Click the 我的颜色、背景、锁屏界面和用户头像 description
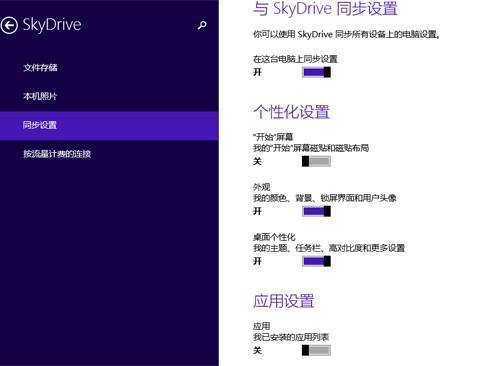Screen dimensions: 500x366 coord(325,198)
